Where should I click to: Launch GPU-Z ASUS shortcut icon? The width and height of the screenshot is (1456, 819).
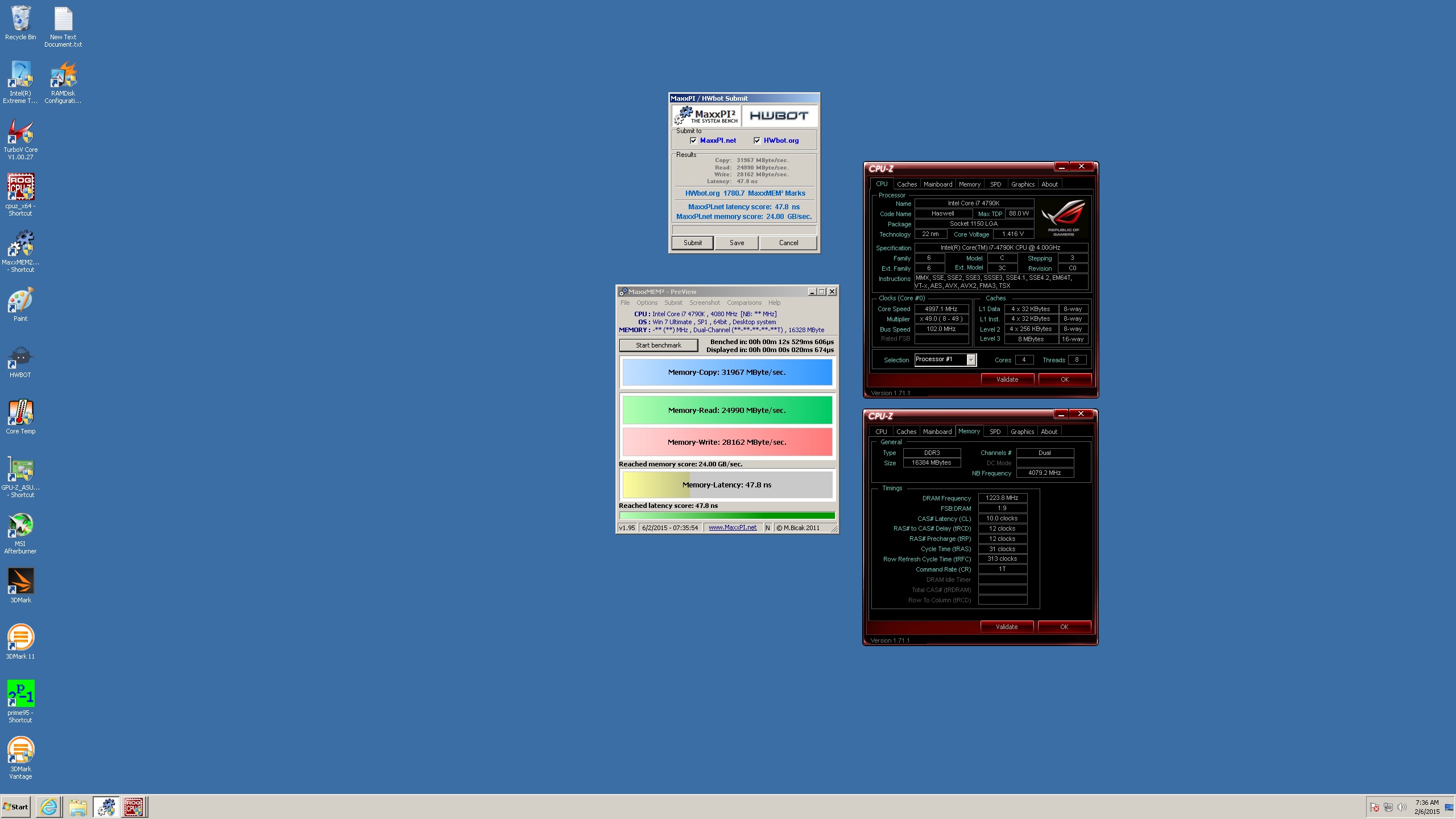click(x=20, y=477)
